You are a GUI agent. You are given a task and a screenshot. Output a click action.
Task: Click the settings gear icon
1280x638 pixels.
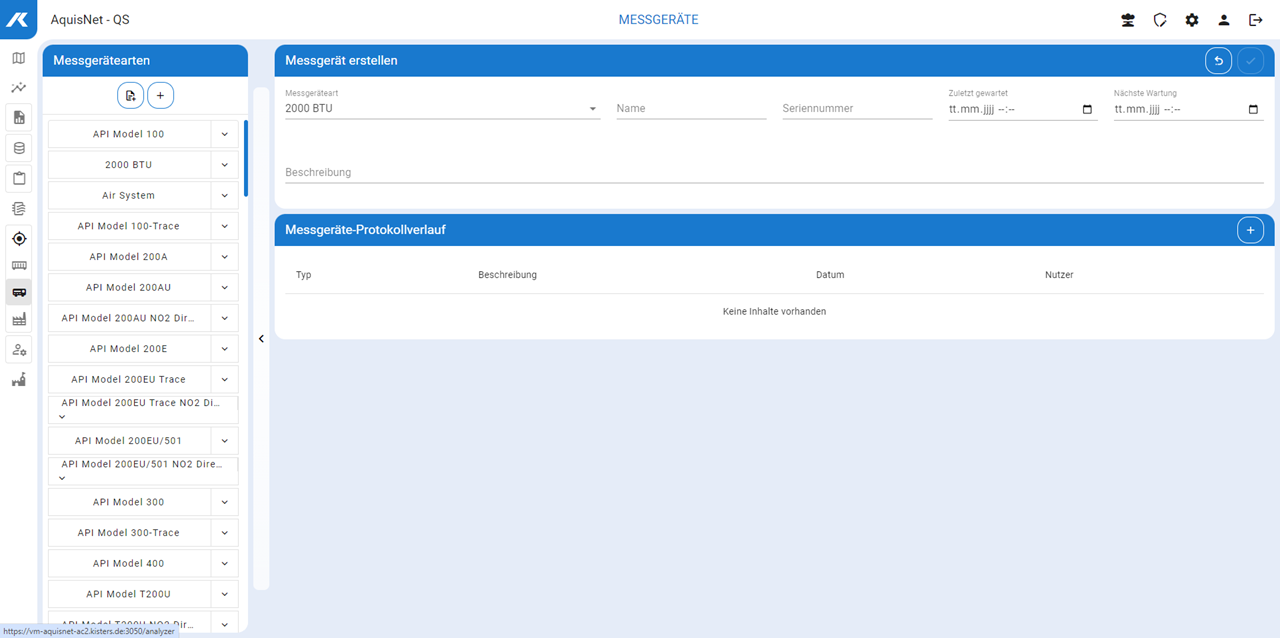[x=1192, y=20]
